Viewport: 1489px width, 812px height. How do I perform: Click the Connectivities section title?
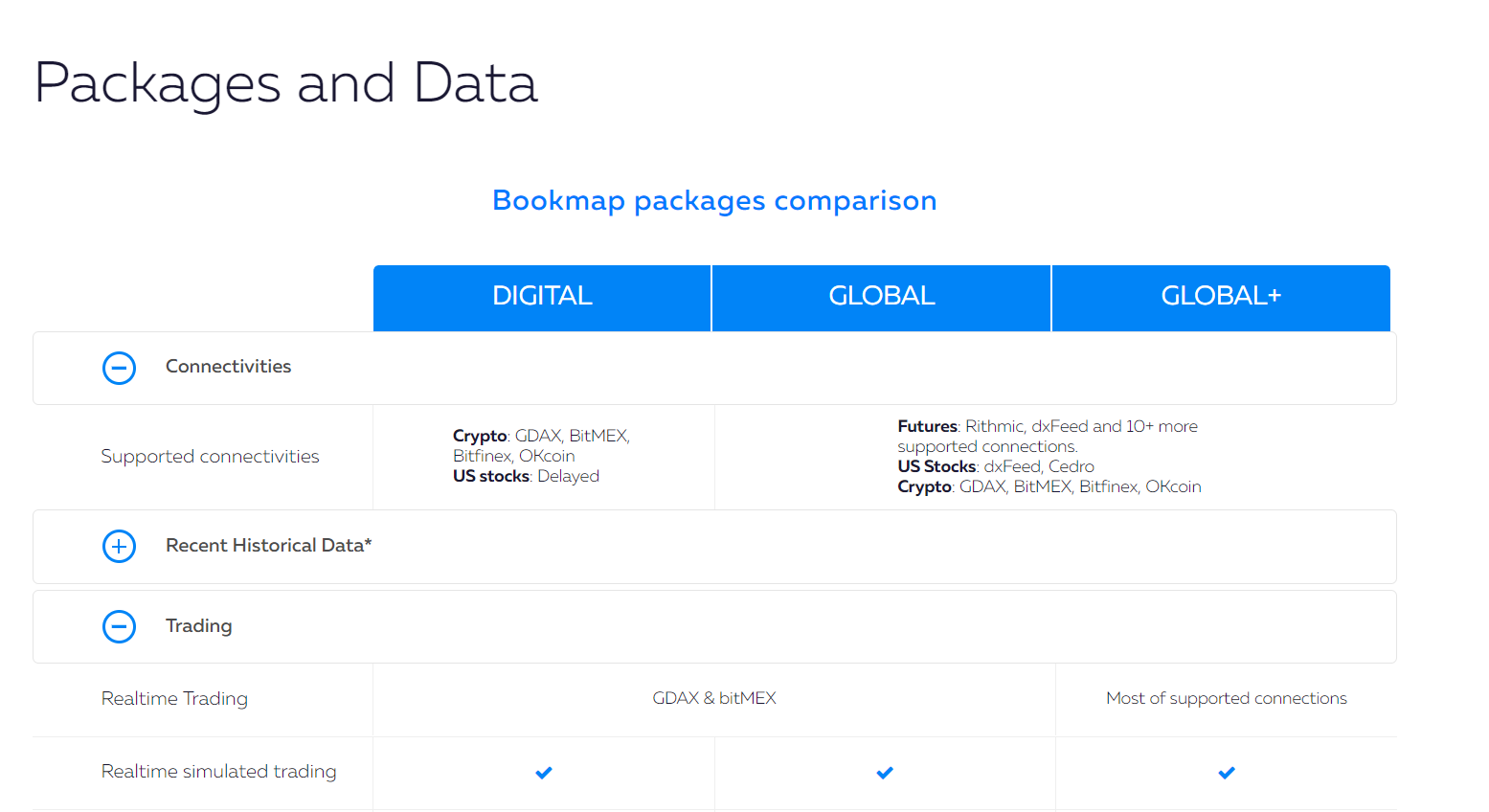pyautogui.click(x=228, y=367)
